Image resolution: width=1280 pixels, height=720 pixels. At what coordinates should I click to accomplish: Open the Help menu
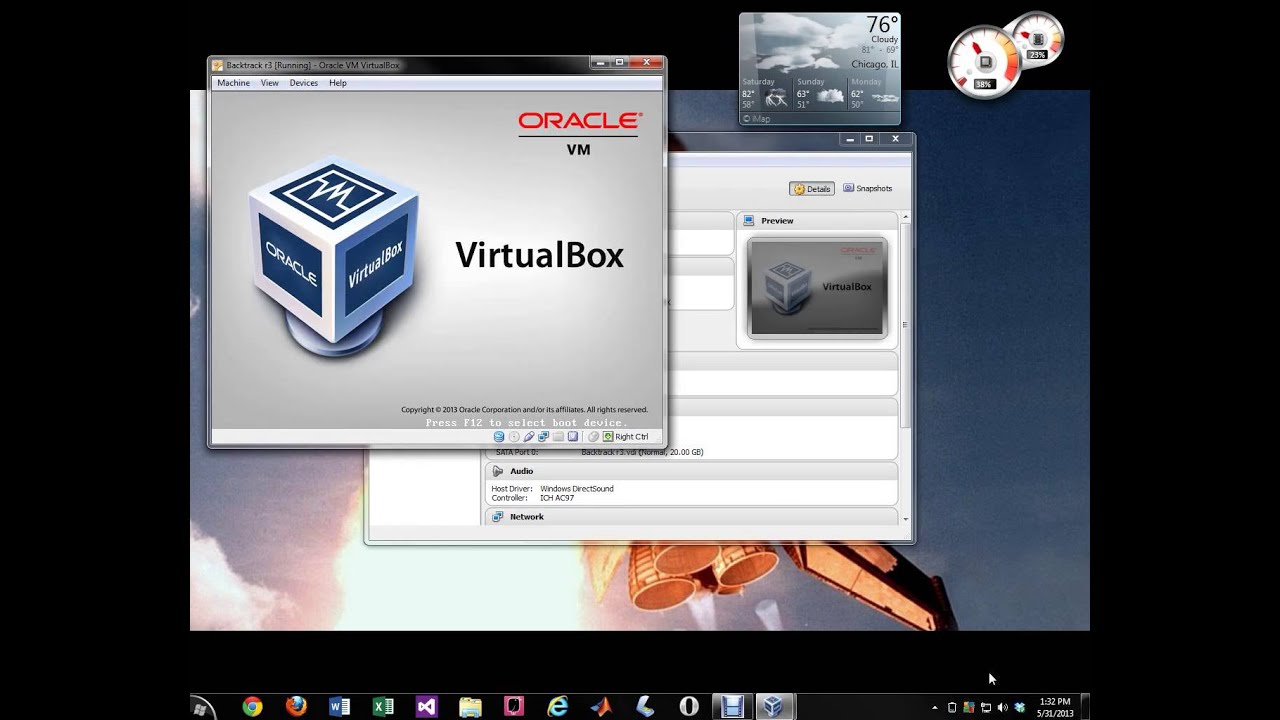coord(338,83)
